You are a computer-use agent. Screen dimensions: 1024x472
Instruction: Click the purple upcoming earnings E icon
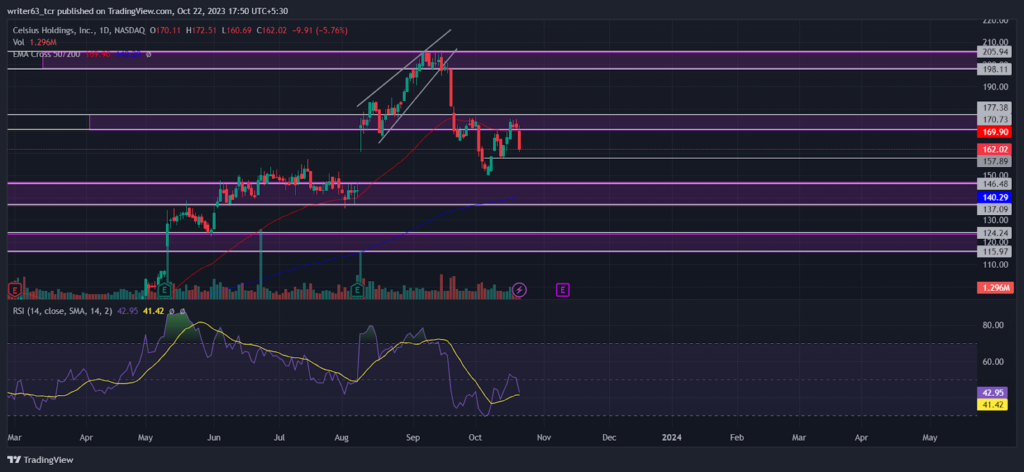tap(562, 289)
